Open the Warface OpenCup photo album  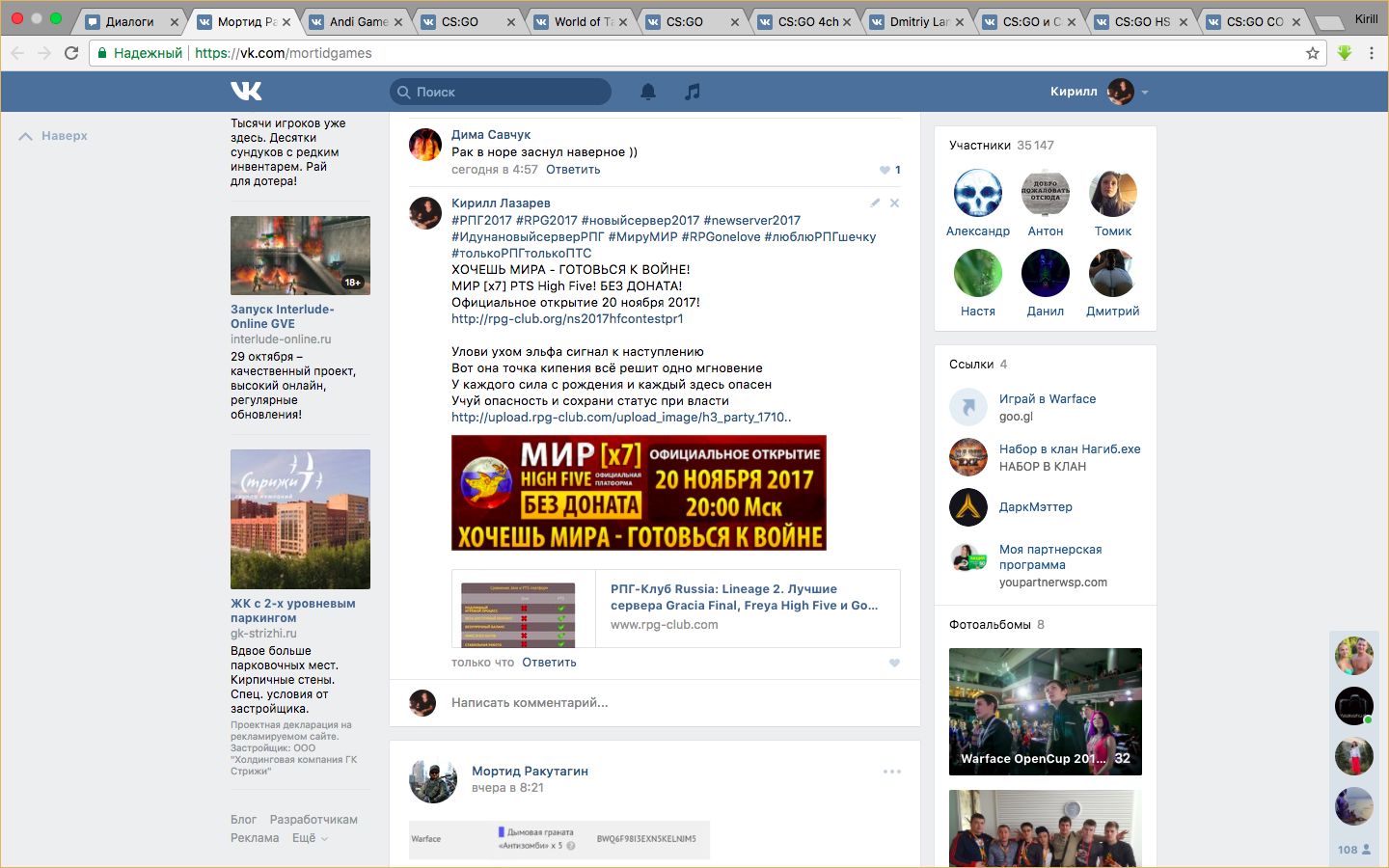(1046, 712)
